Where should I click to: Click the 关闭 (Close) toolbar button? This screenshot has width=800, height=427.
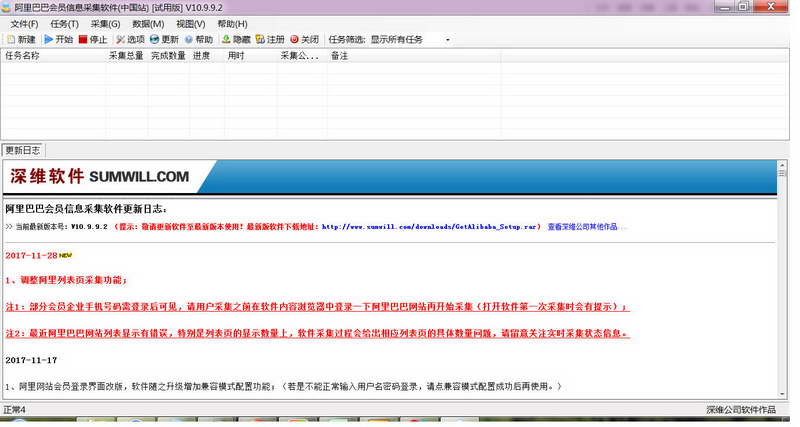(x=304, y=39)
